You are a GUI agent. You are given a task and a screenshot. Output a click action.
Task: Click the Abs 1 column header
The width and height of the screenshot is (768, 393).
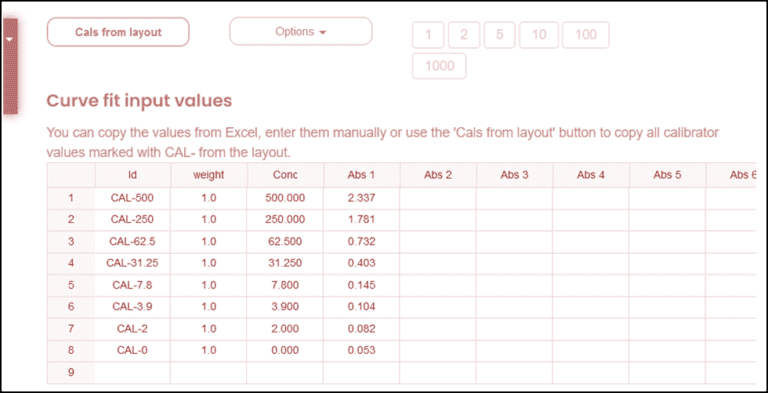361,175
